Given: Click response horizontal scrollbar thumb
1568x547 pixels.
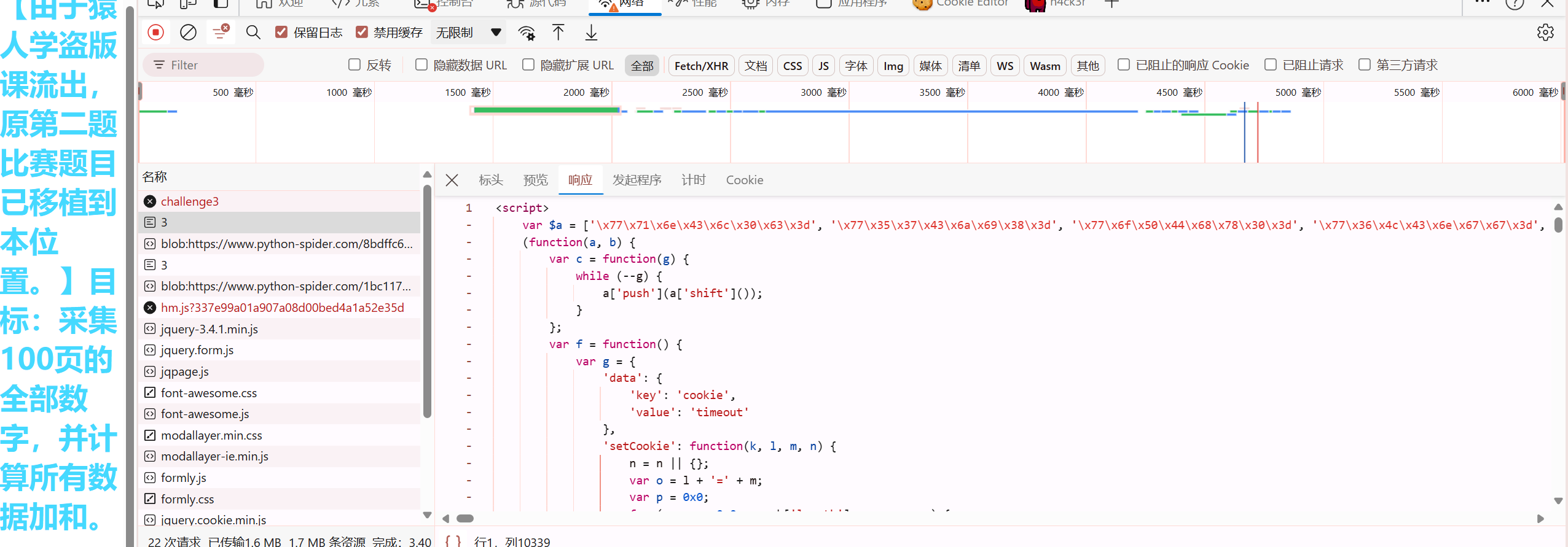Looking at the screenshot, I should coord(465,519).
